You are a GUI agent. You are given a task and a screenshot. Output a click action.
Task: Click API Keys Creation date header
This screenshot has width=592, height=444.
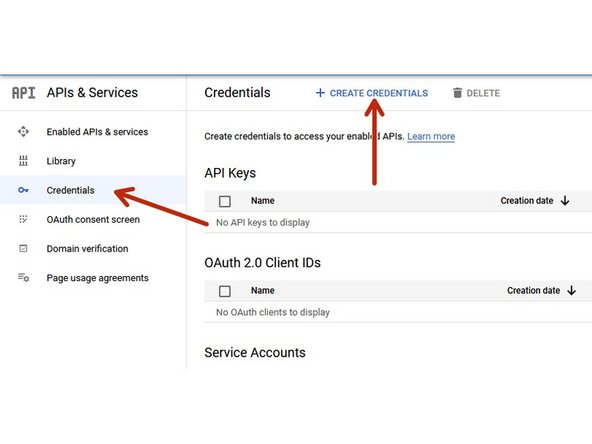527,200
